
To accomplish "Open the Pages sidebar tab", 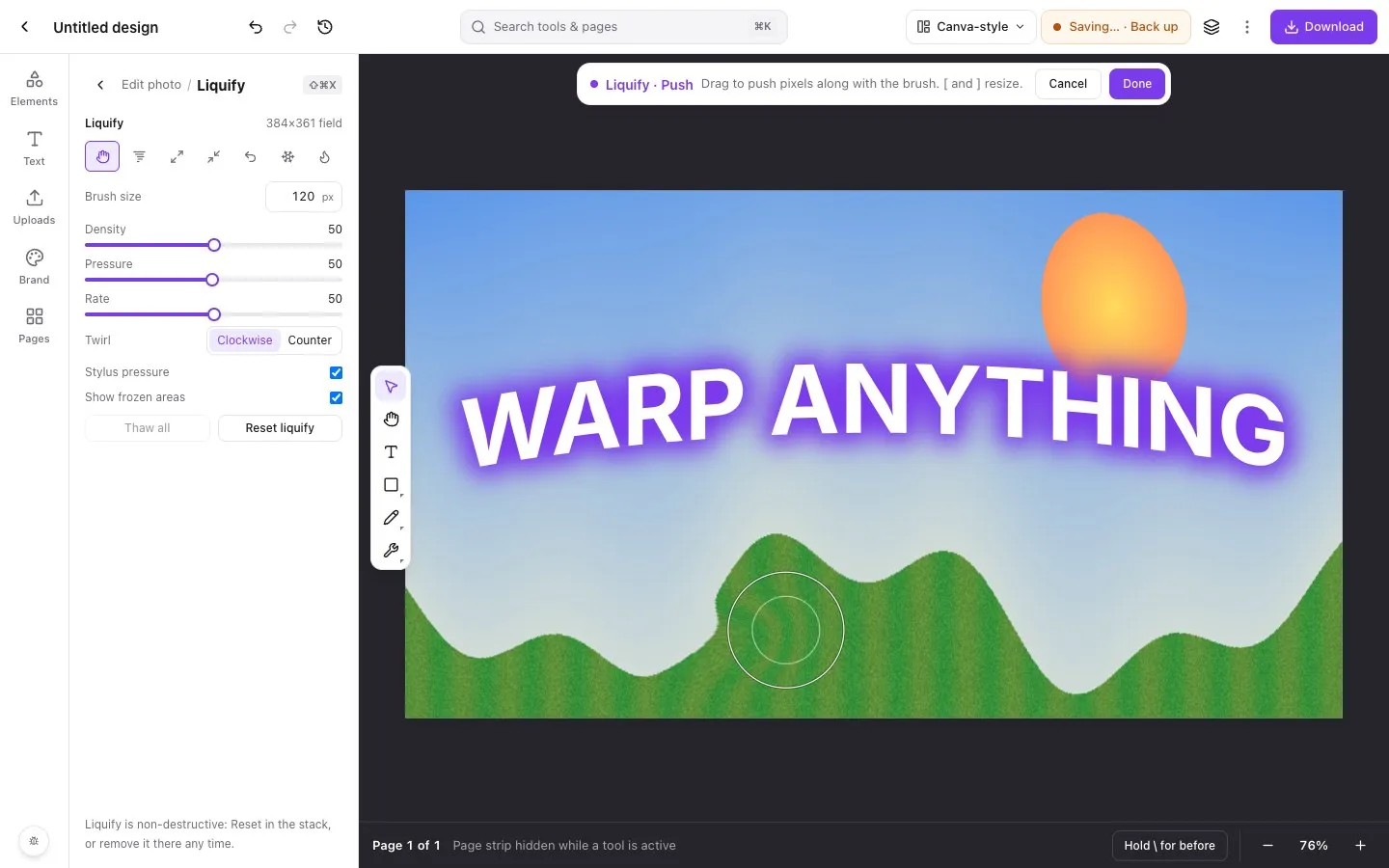I will coord(34,325).
